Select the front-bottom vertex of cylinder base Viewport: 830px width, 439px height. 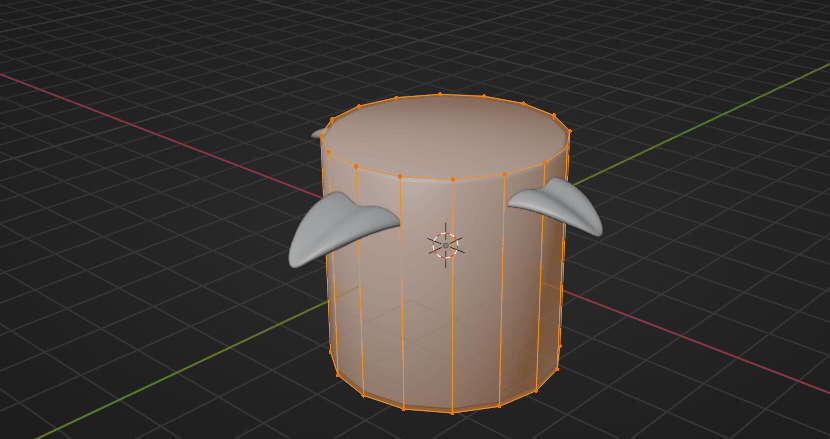452,412
